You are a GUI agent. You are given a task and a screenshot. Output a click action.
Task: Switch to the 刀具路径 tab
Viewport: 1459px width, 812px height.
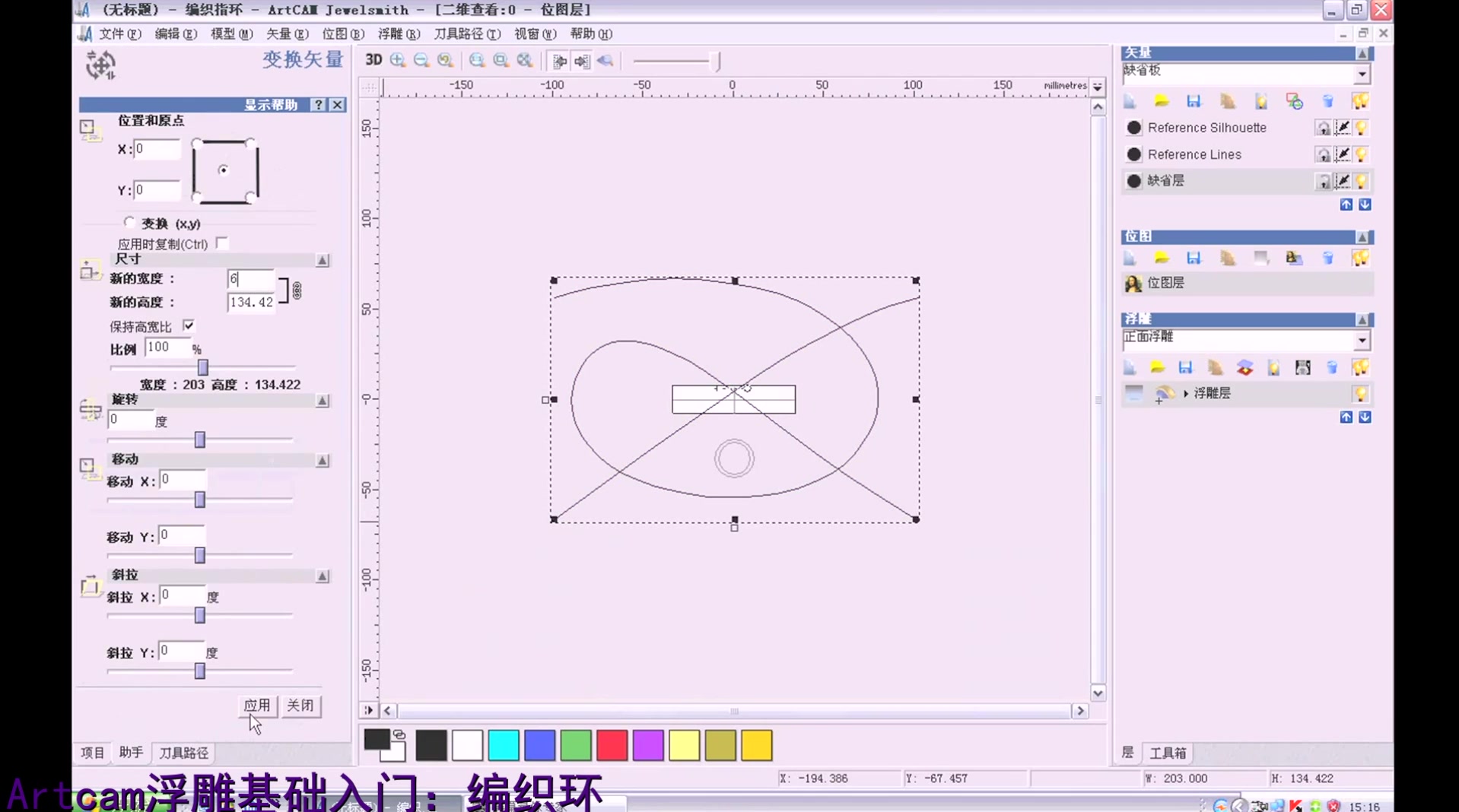182,753
